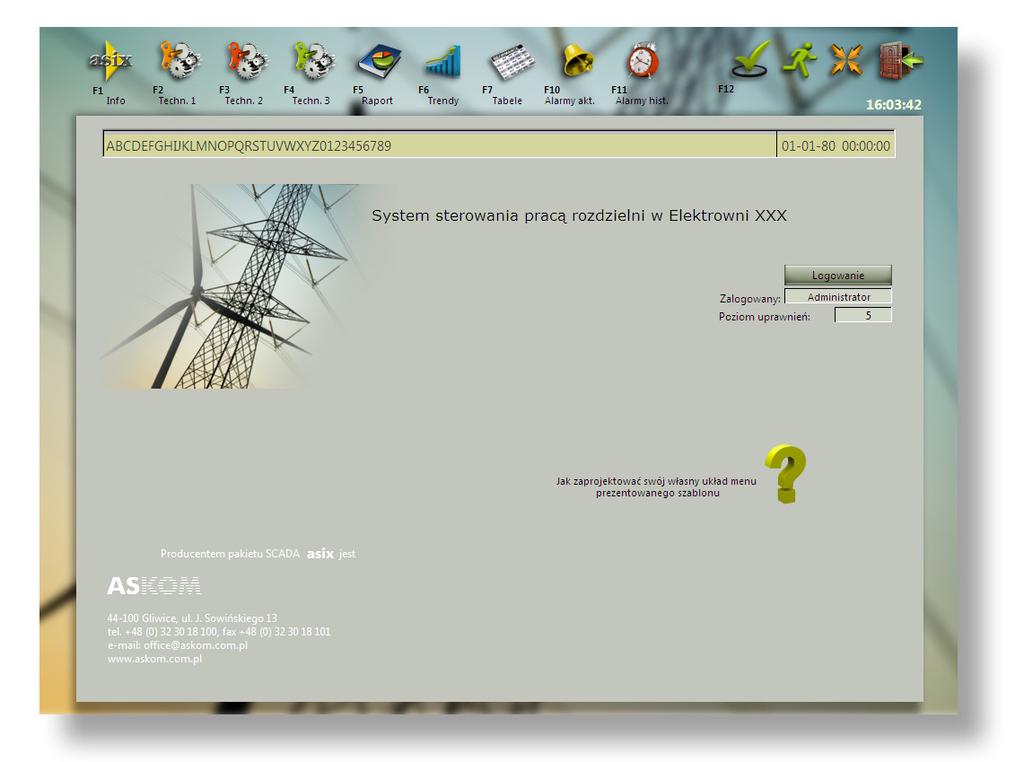Click the 'F6 Trendy' label text

[x=439, y=95]
